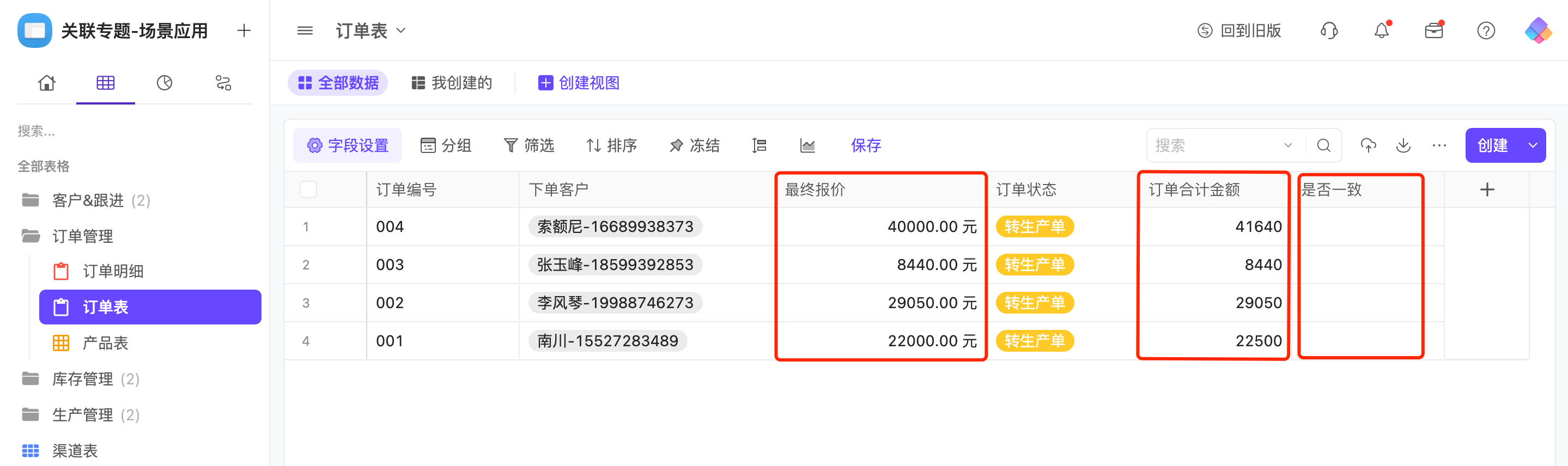Select the 订单表 item in the sidebar
This screenshot has width=1568, height=466.
click(x=150, y=307)
